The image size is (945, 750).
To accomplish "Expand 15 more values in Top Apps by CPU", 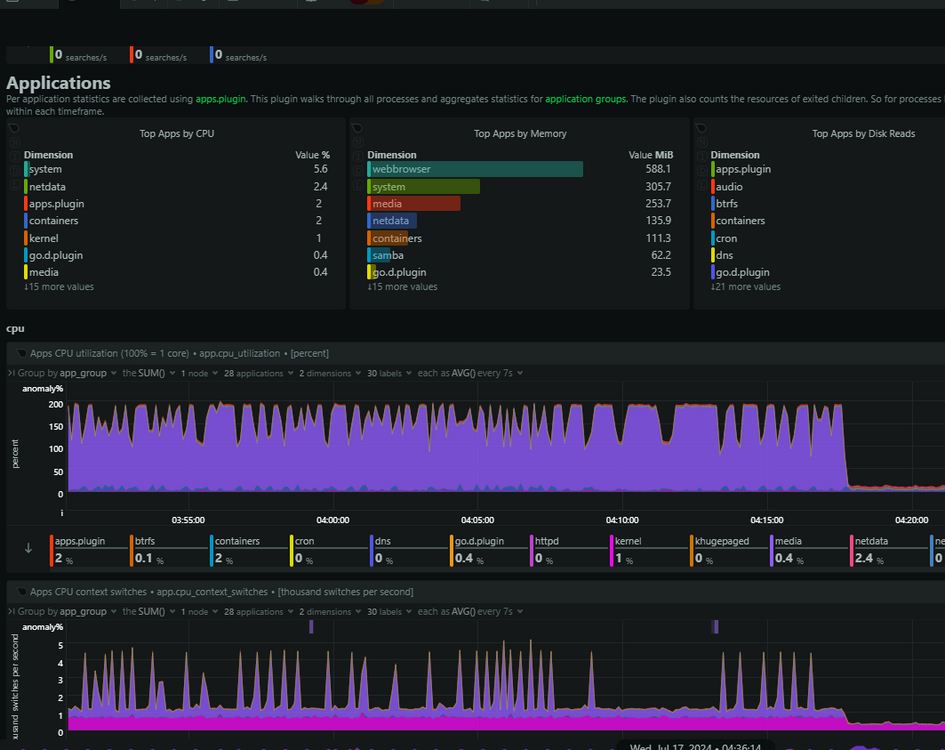I will point(59,287).
